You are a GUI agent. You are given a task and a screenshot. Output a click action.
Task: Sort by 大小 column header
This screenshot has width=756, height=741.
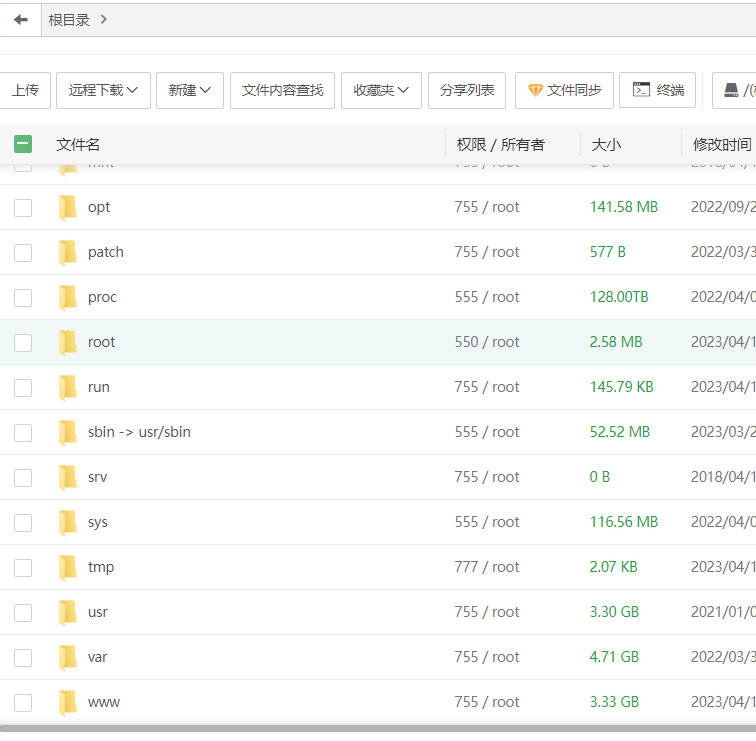coord(607,144)
